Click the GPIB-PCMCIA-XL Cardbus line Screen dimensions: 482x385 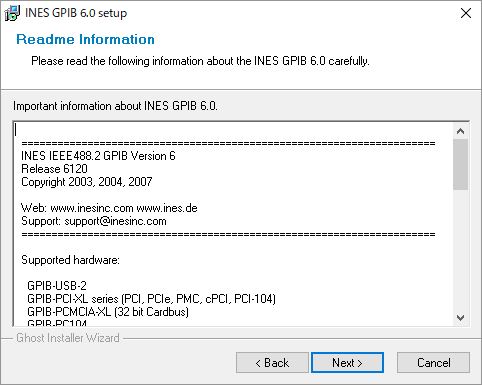[108, 312]
